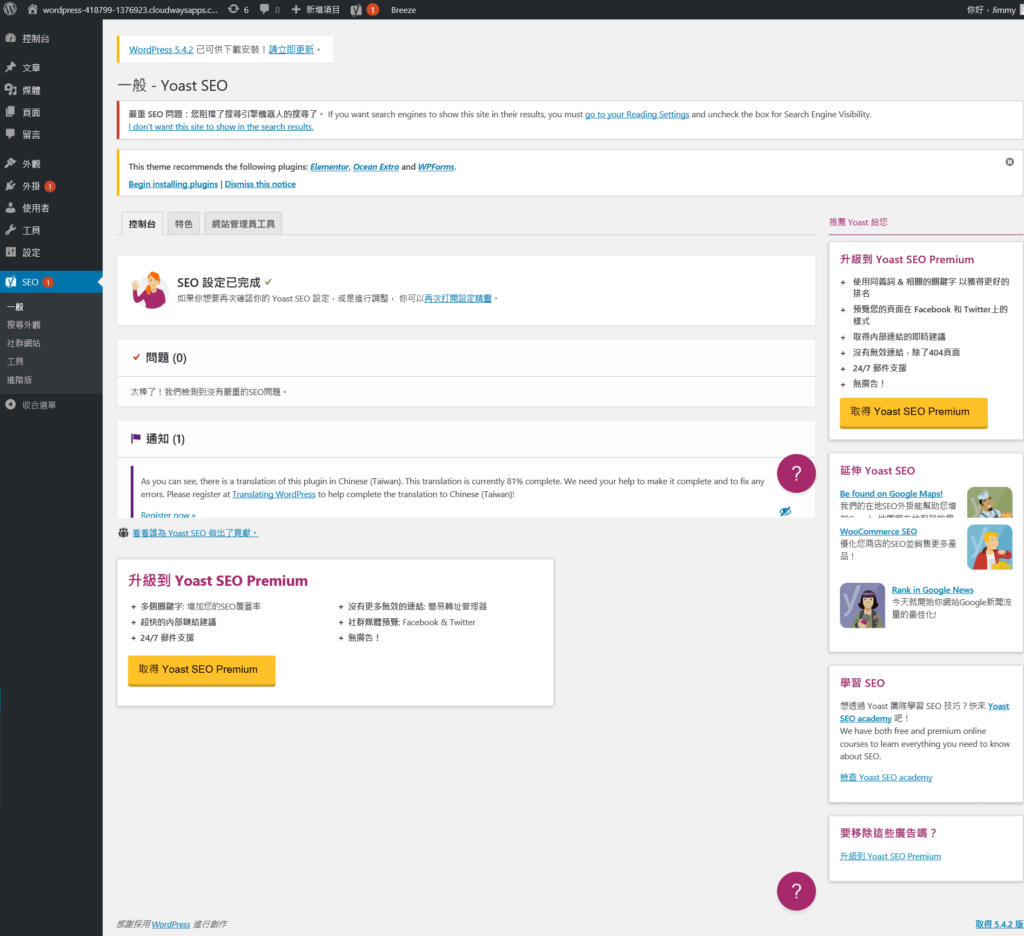The width and height of the screenshot is (1024, 936).
Task: Click the Google Maps chef thumbnail
Action: tap(989, 502)
